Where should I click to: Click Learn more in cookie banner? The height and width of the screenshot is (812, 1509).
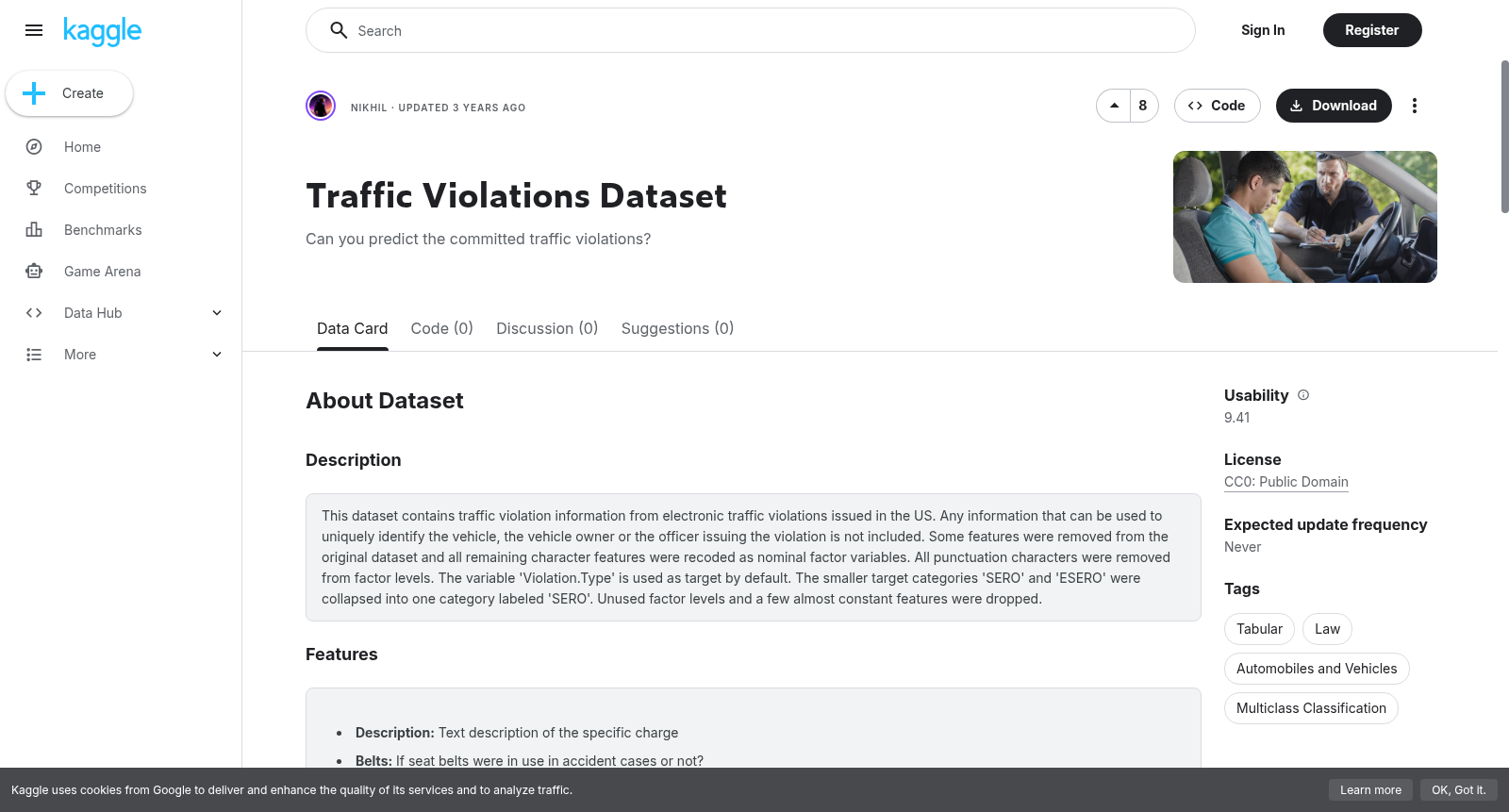tap(1370, 790)
